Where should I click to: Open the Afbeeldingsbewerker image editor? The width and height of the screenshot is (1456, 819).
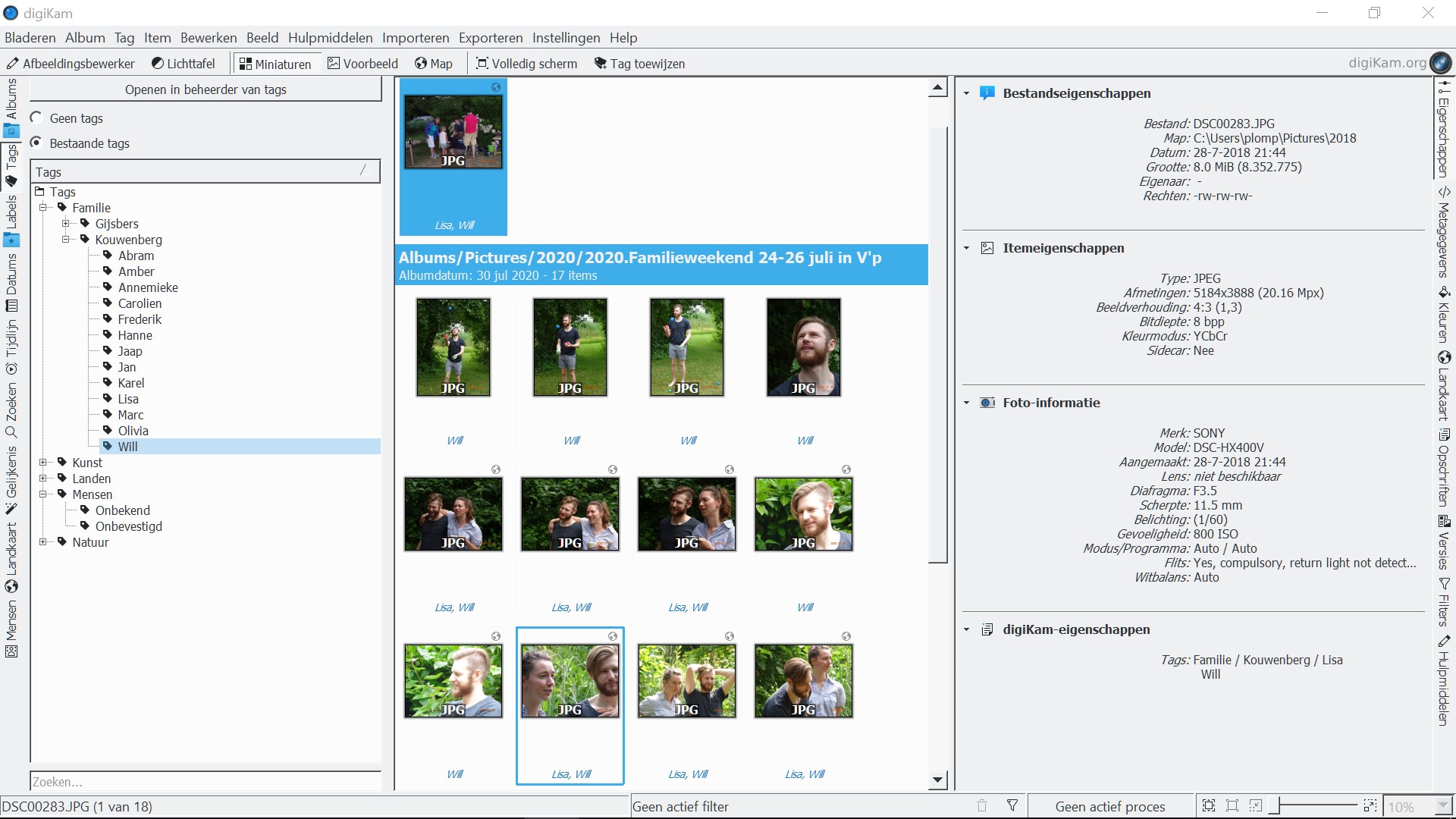[71, 64]
